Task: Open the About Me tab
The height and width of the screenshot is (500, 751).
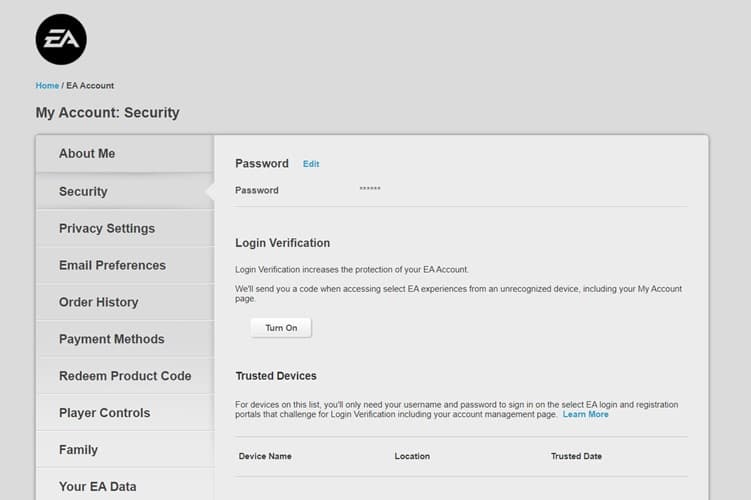Action: click(x=87, y=154)
